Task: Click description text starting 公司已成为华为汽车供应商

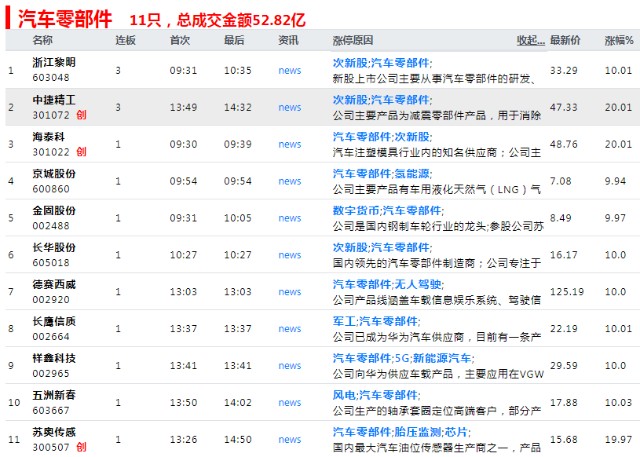Action: click(x=437, y=337)
